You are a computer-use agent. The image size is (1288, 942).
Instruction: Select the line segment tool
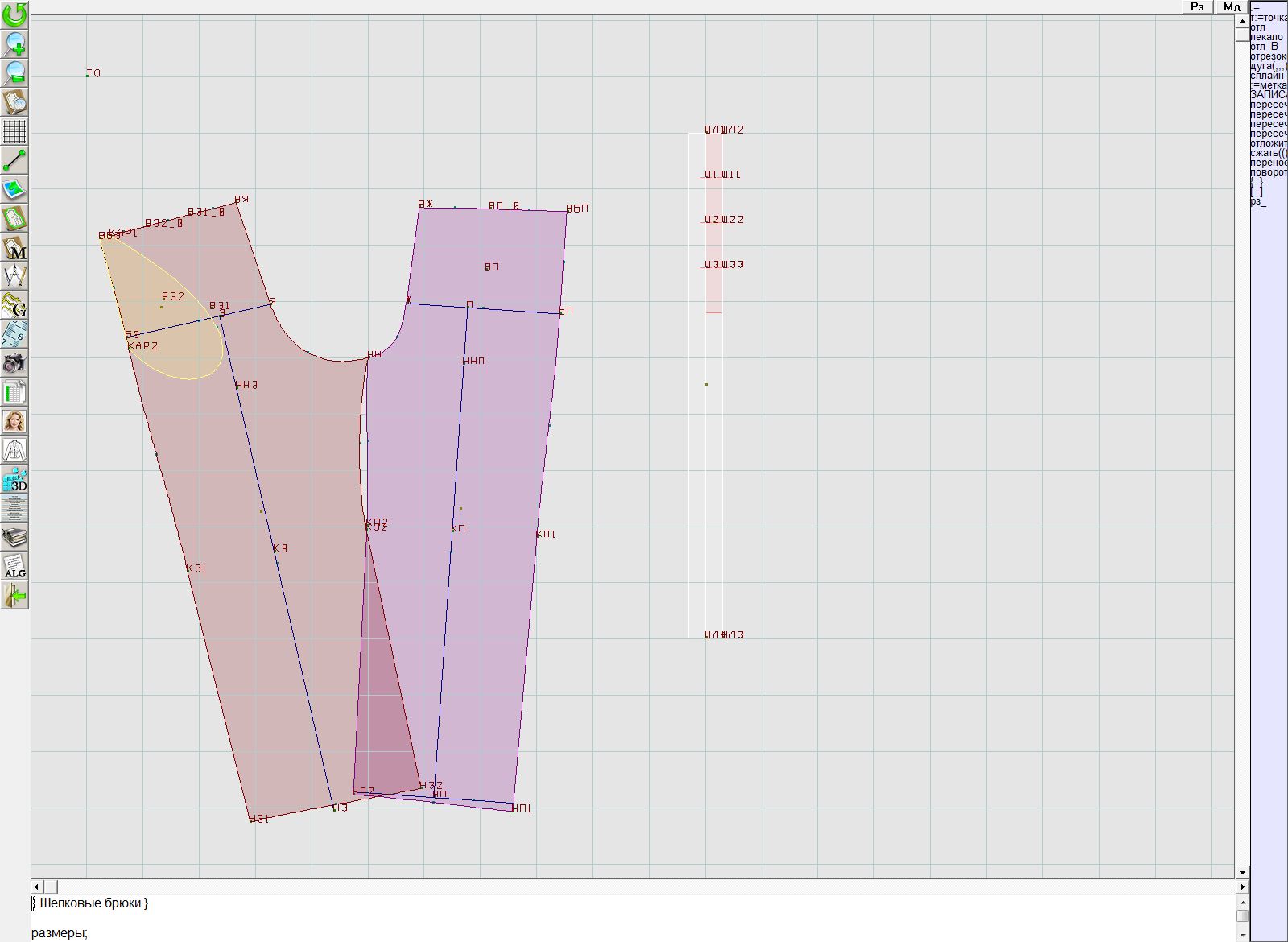tap(14, 160)
